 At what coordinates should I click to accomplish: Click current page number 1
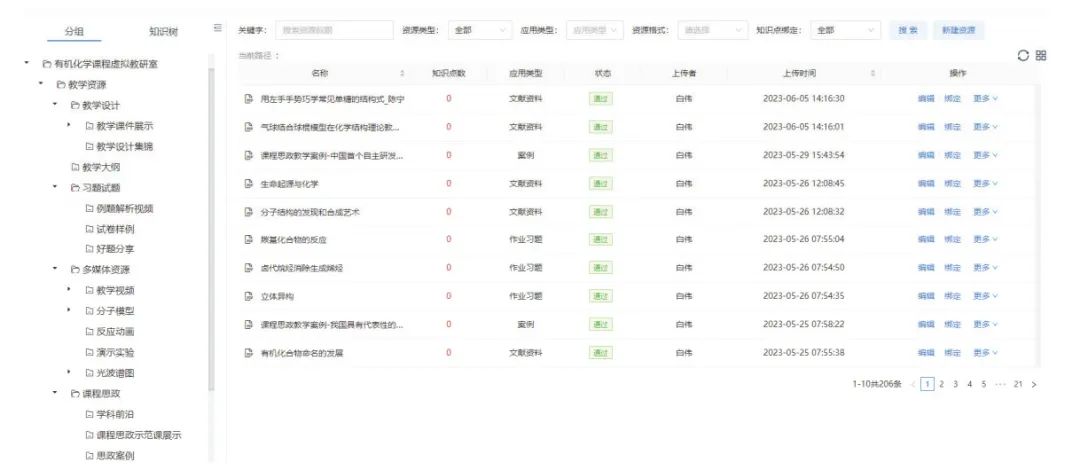tap(927, 385)
